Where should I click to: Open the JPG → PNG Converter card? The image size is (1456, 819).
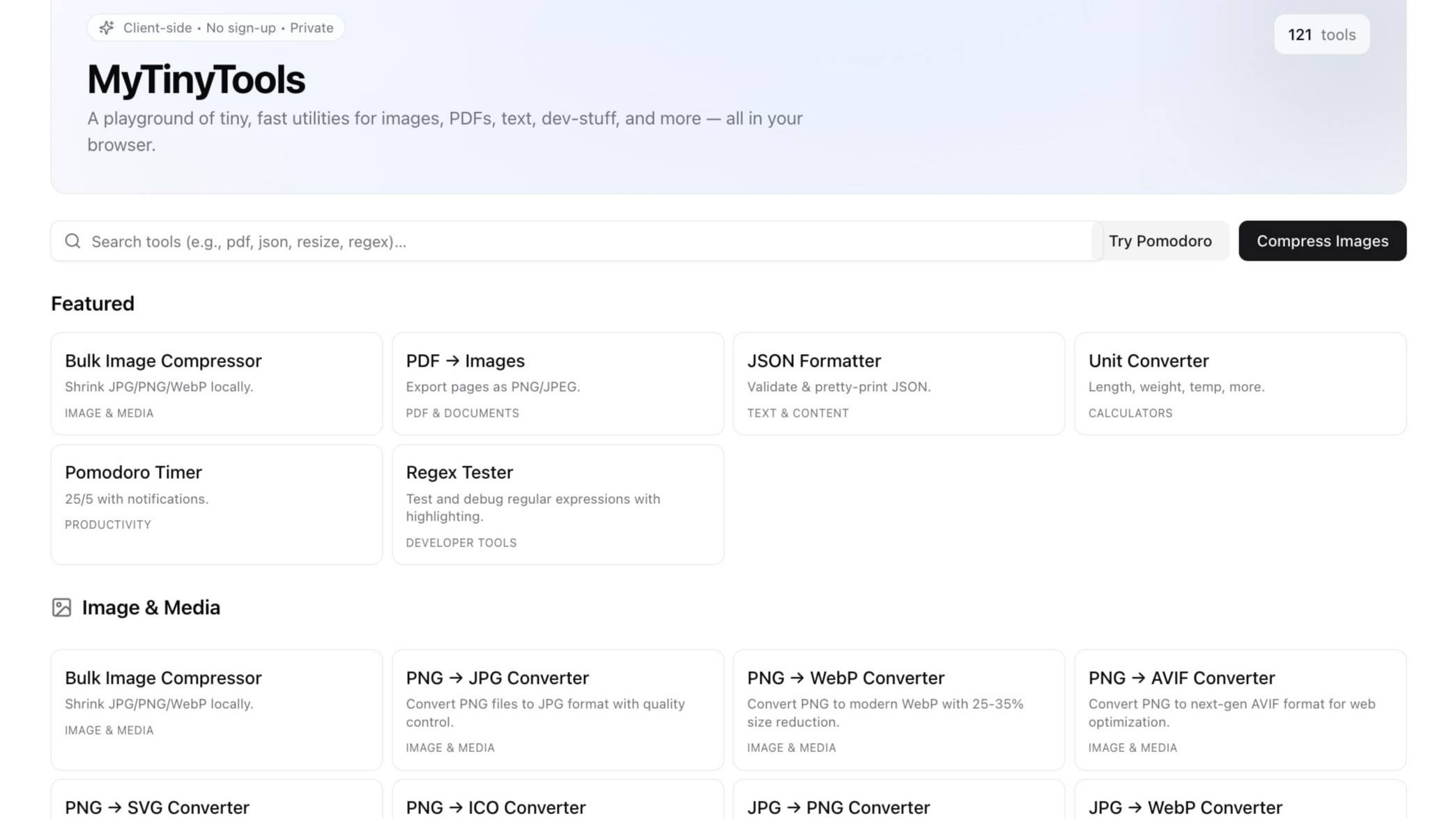898,800
